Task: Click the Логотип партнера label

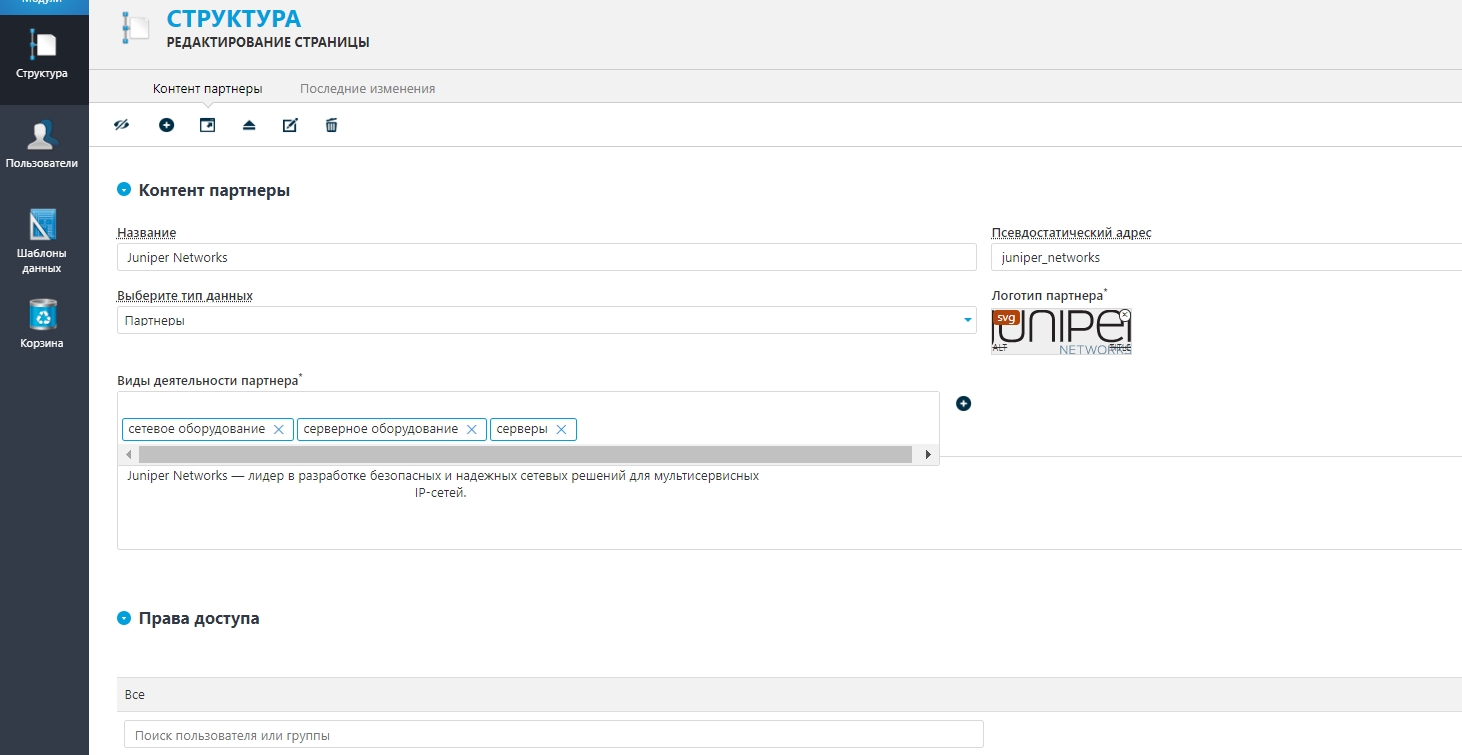Action: (1048, 295)
